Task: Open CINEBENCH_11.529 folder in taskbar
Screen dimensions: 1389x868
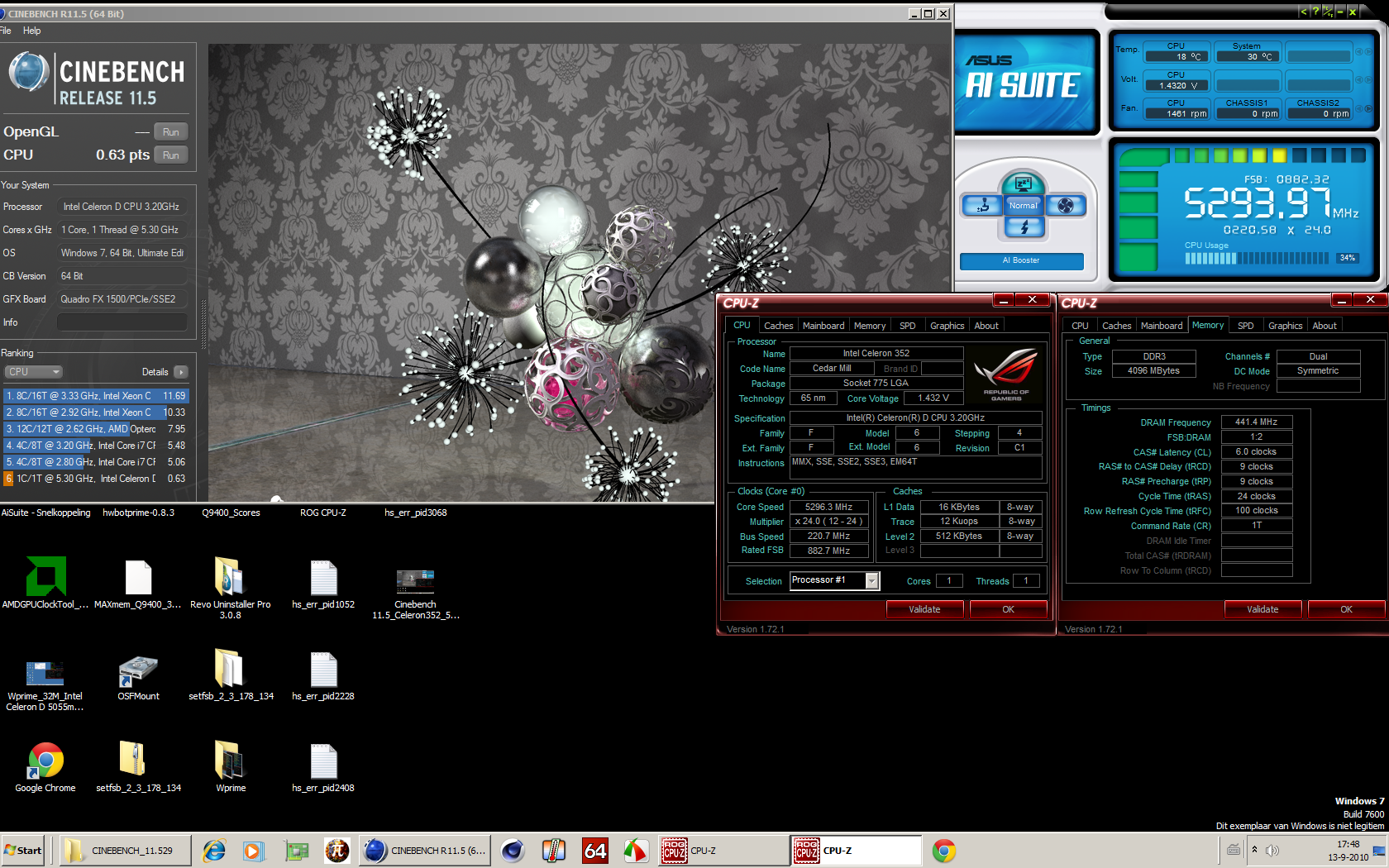Action: click(x=125, y=851)
